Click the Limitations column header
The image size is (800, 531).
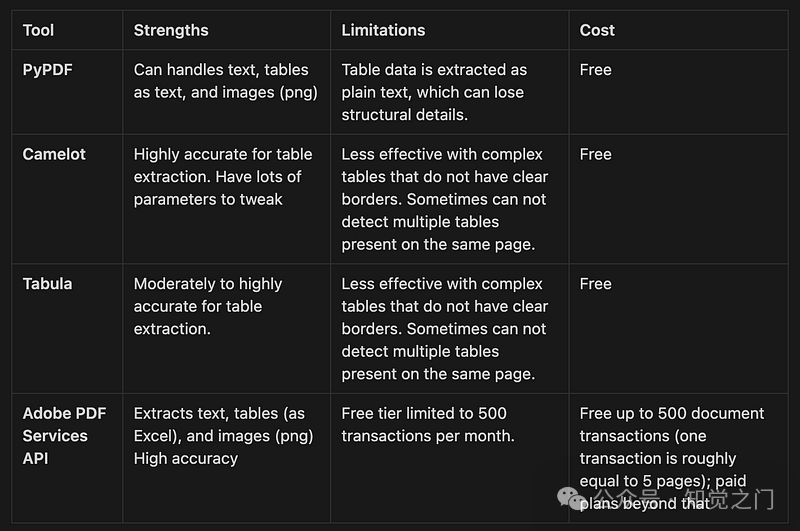pyautogui.click(x=383, y=30)
